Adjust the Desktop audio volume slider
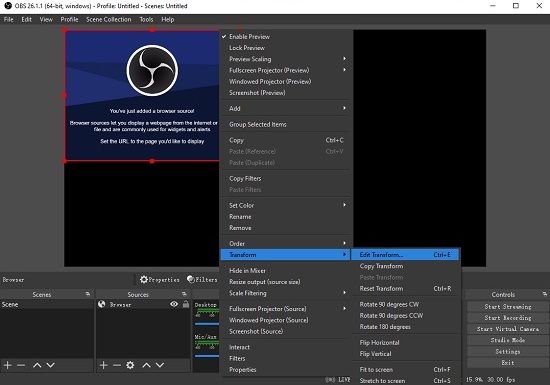Screen dimensions: 550x385 click(x=207, y=324)
